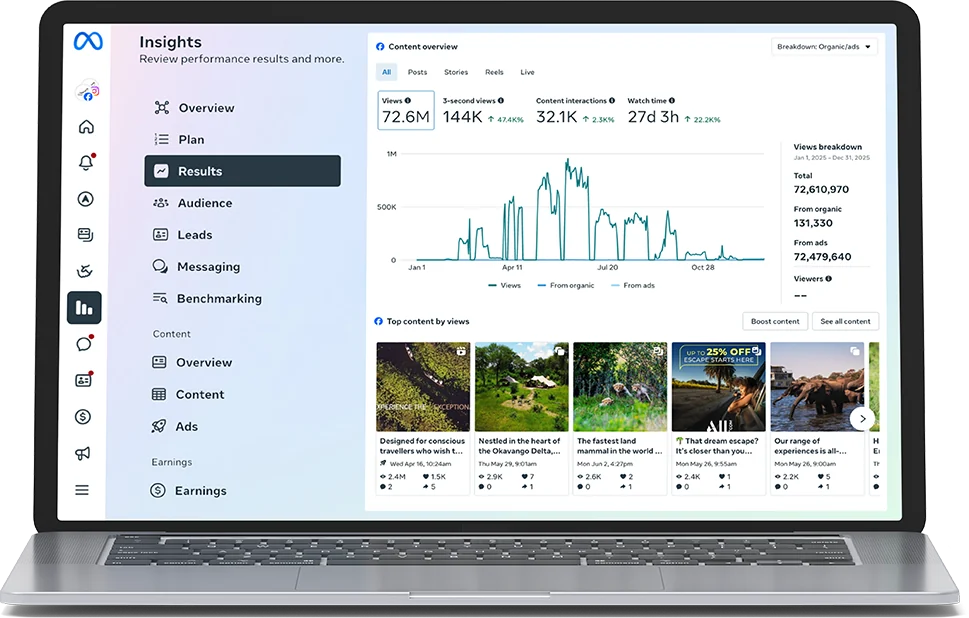The width and height of the screenshot is (969, 618).
Task: Open 'That dream escape?' post thumbnail
Action: click(719, 387)
